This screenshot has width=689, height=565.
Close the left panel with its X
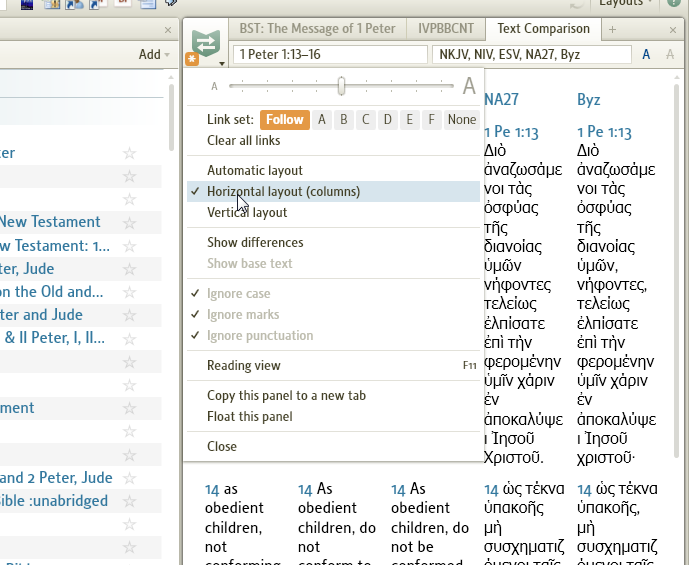(x=168, y=30)
